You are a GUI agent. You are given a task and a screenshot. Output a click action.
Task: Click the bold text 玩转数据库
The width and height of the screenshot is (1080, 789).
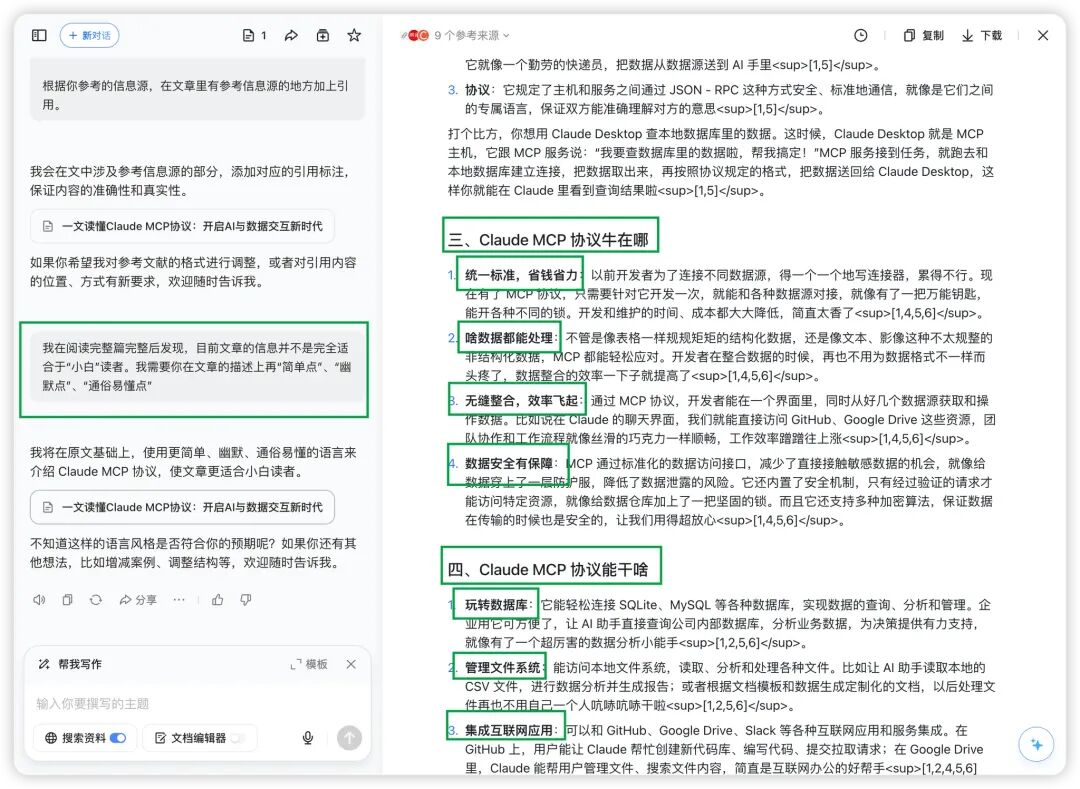coord(497,604)
